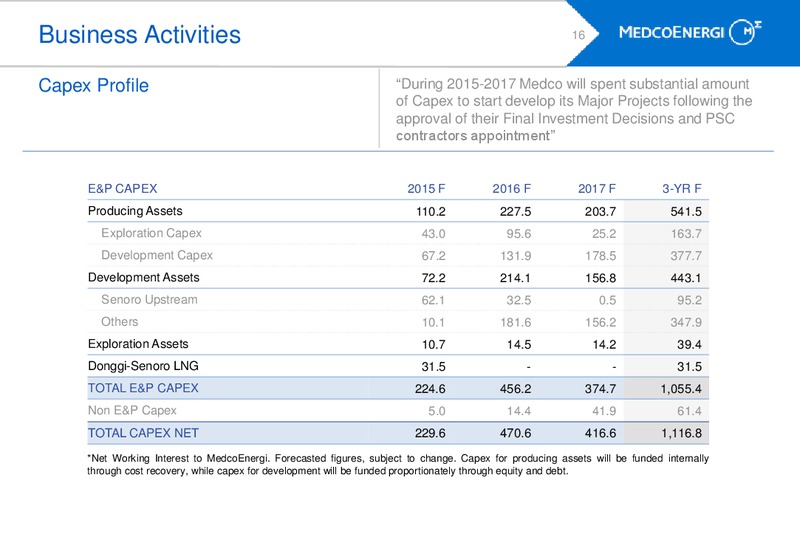Click the Producing Assets row label
The height and width of the screenshot is (554, 800).
click(135, 211)
